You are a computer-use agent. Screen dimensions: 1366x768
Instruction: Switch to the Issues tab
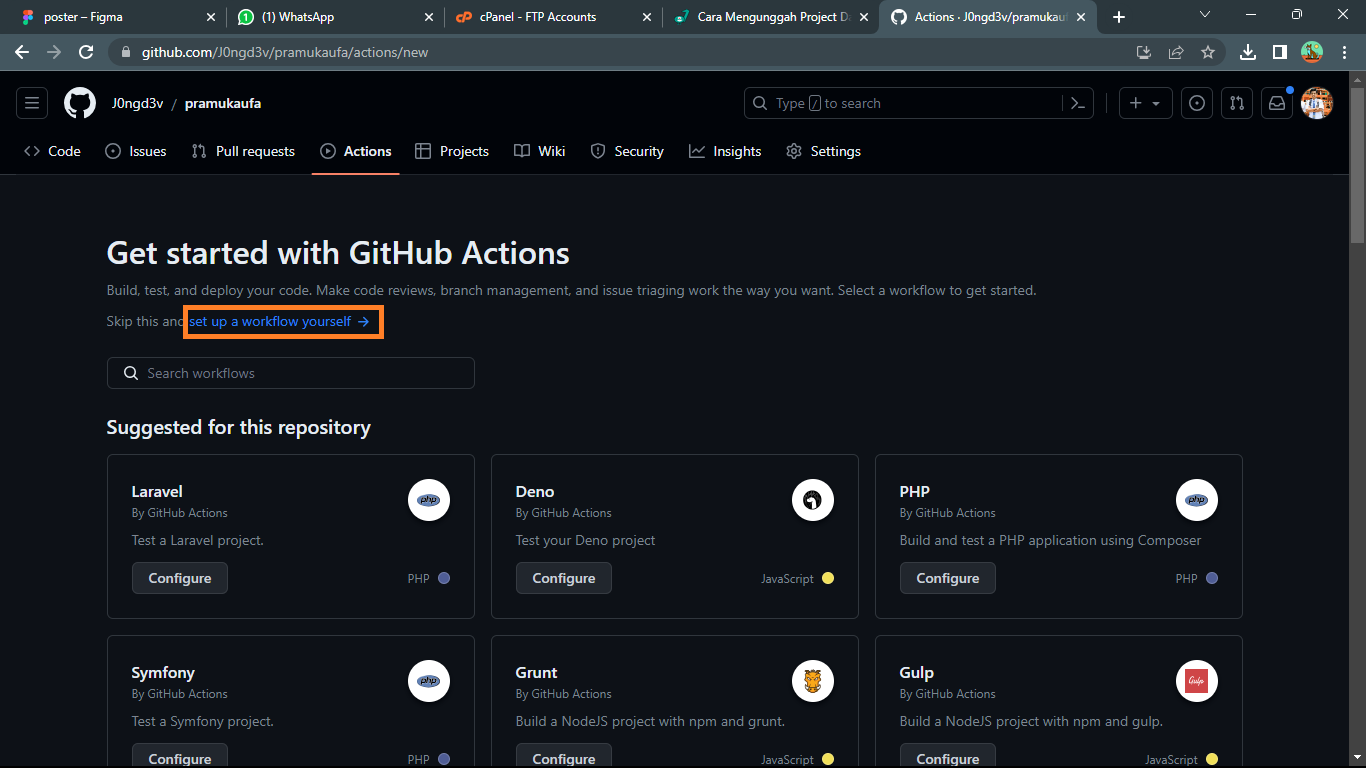[x=136, y=151]
